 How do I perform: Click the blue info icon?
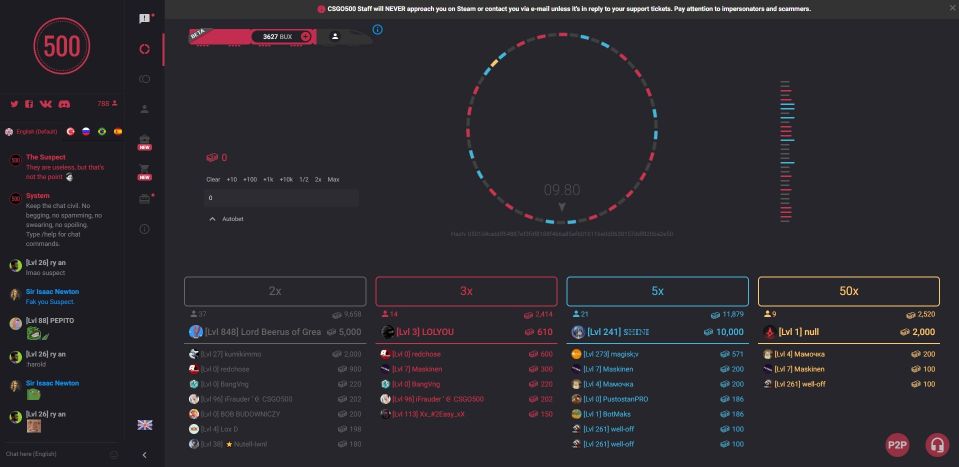[377, 30]
